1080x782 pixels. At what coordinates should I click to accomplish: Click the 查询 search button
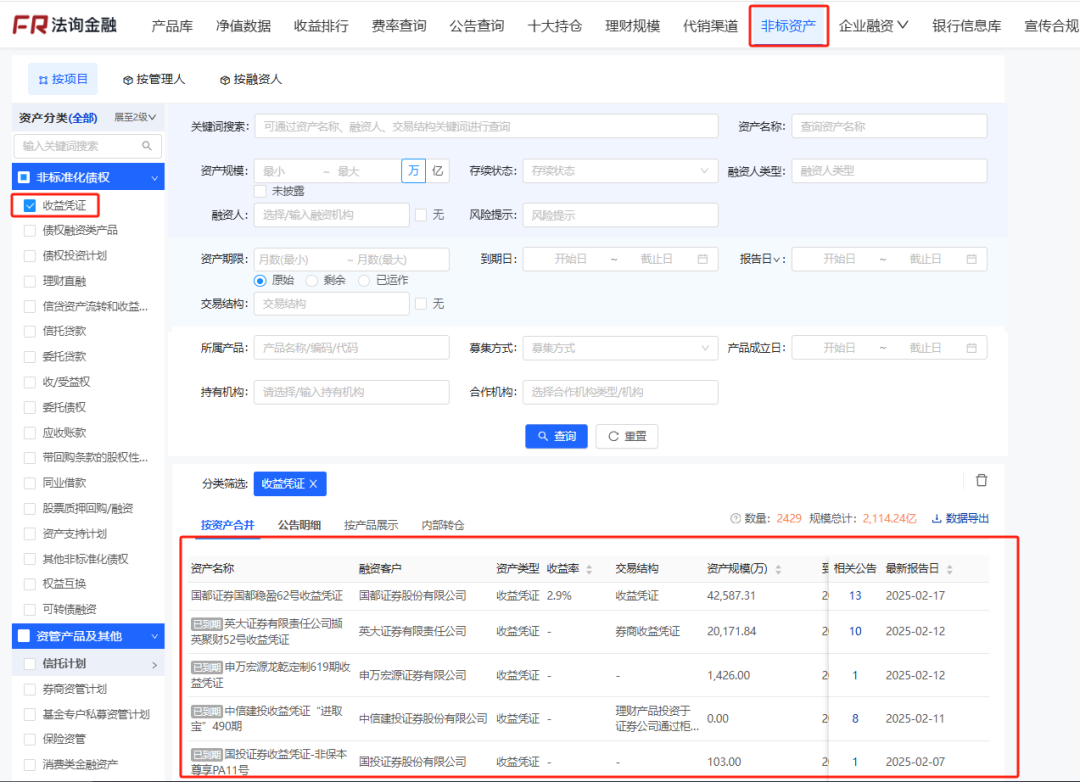tap(556, 436)
